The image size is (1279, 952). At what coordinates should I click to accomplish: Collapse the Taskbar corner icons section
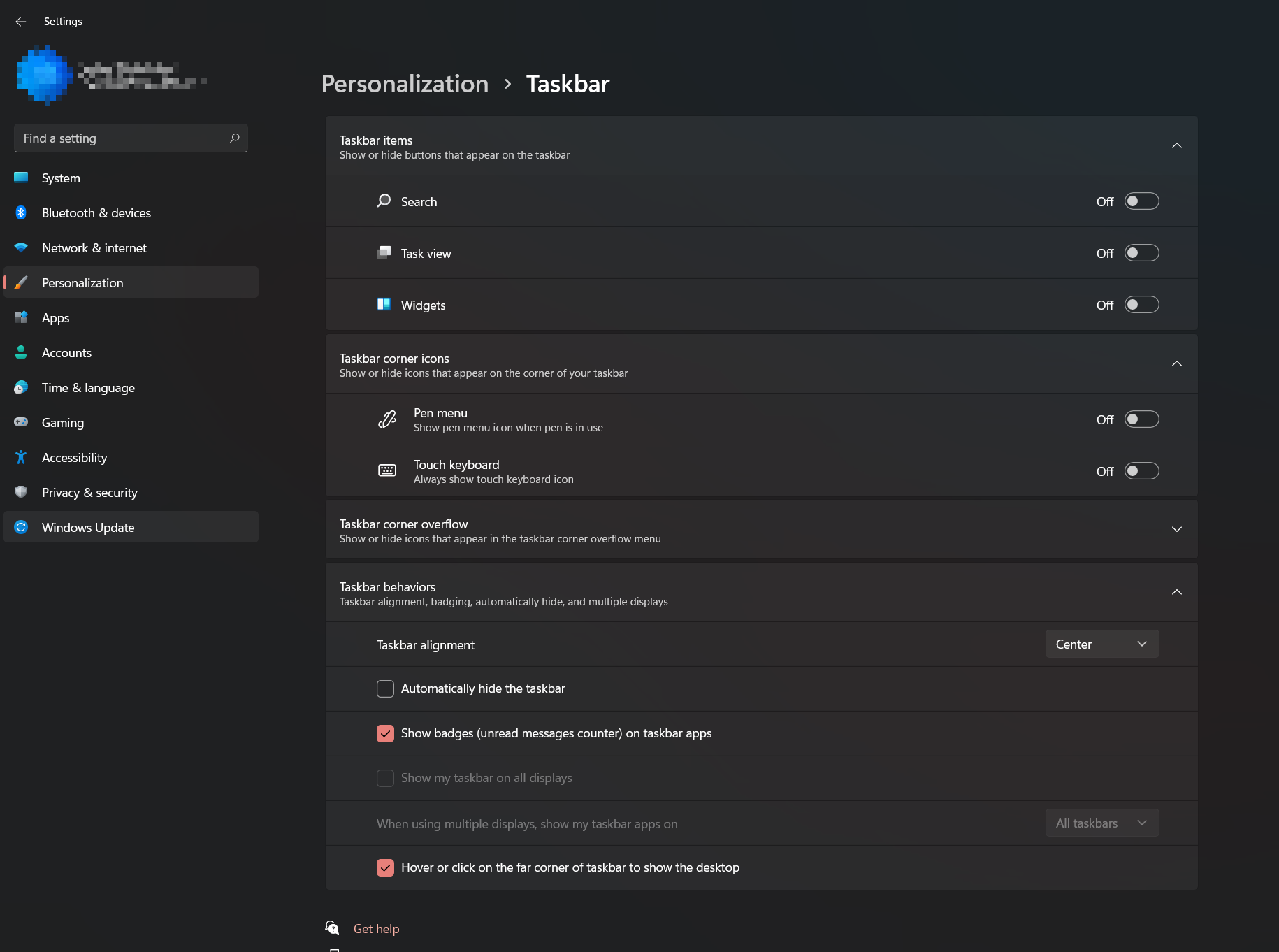coord(1177,363)
